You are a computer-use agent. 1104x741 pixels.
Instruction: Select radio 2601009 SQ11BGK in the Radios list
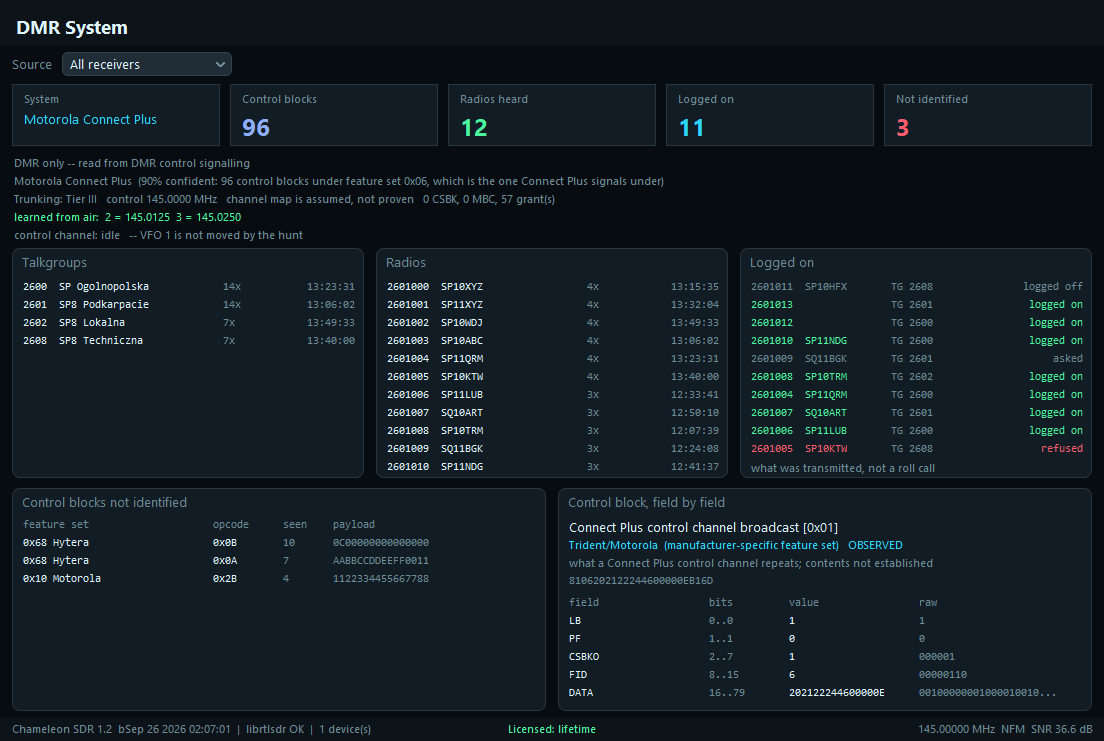pyautogui.click(x=552, y=449)
